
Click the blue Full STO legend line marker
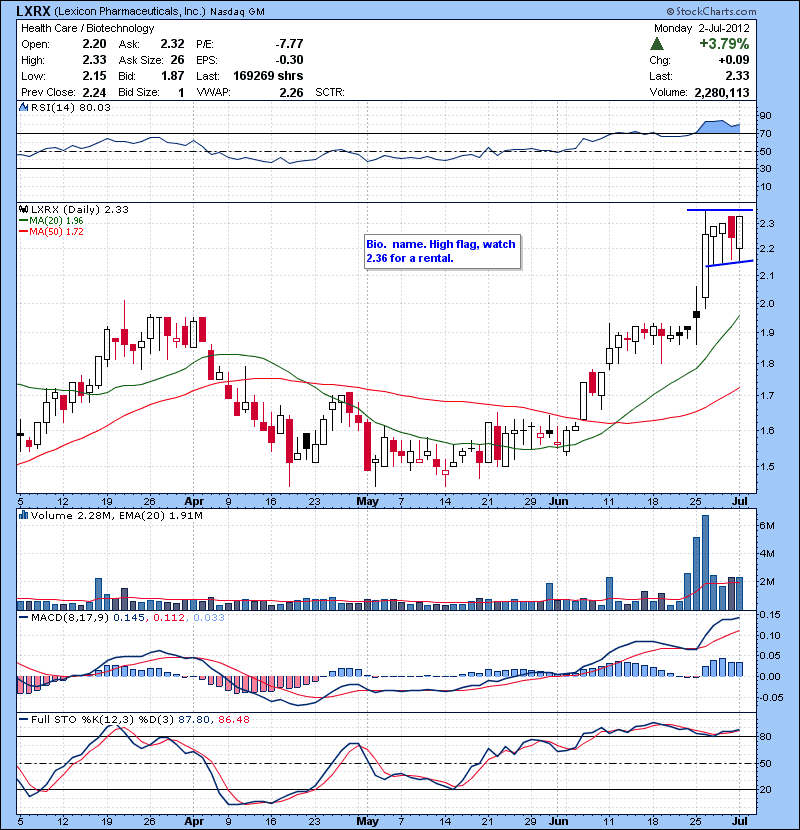coord(23,719)
